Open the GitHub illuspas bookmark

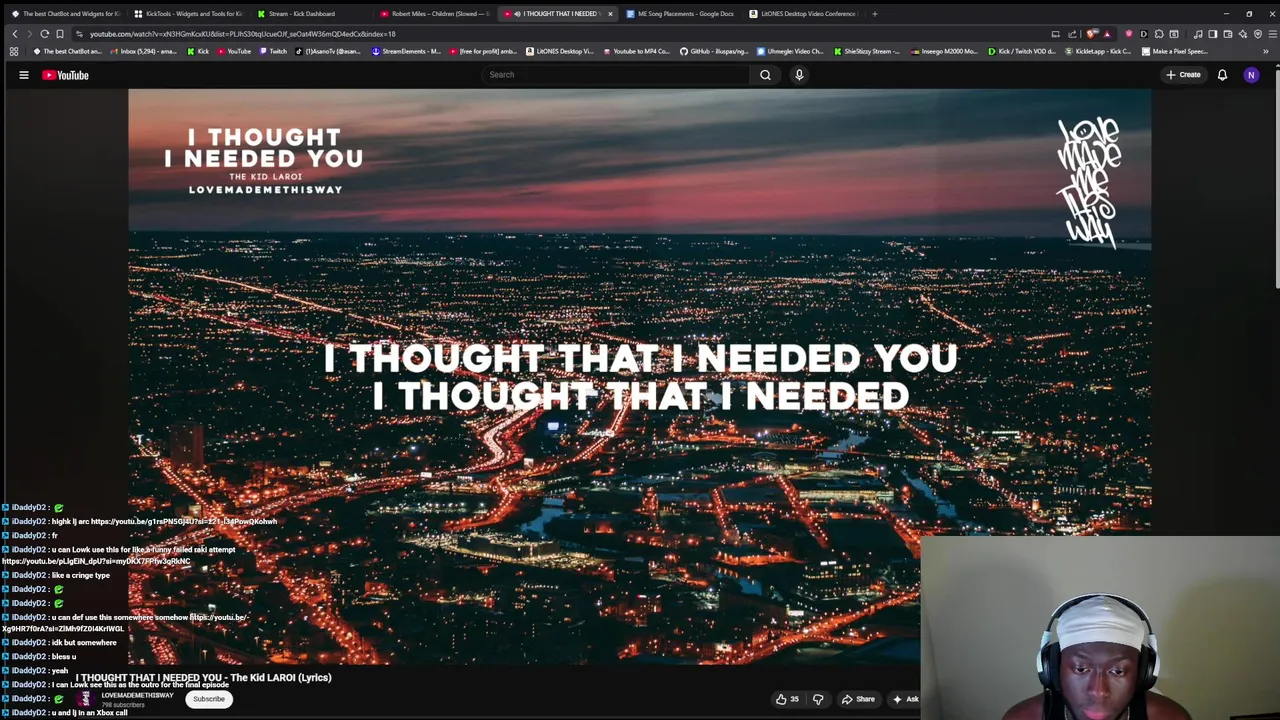pyautogui.click(x=713, y=51)
